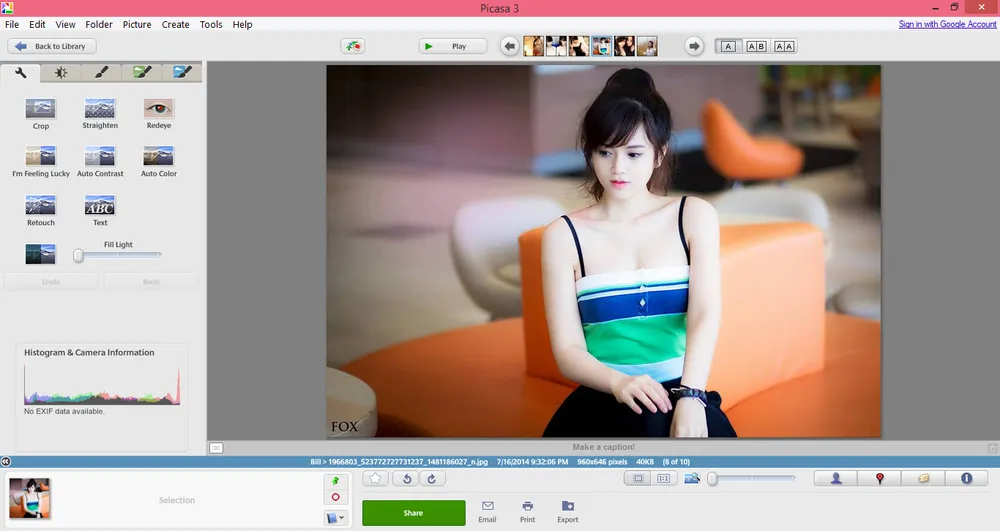
Task: Open the Help menu
Action: (242, 24)
